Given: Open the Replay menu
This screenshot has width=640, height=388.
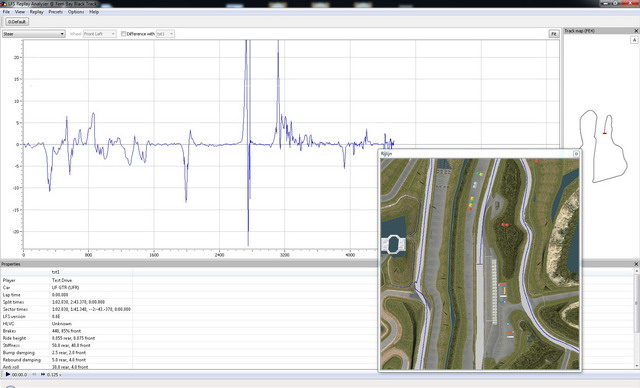Looking at the screenshot, I should [36, 12].
